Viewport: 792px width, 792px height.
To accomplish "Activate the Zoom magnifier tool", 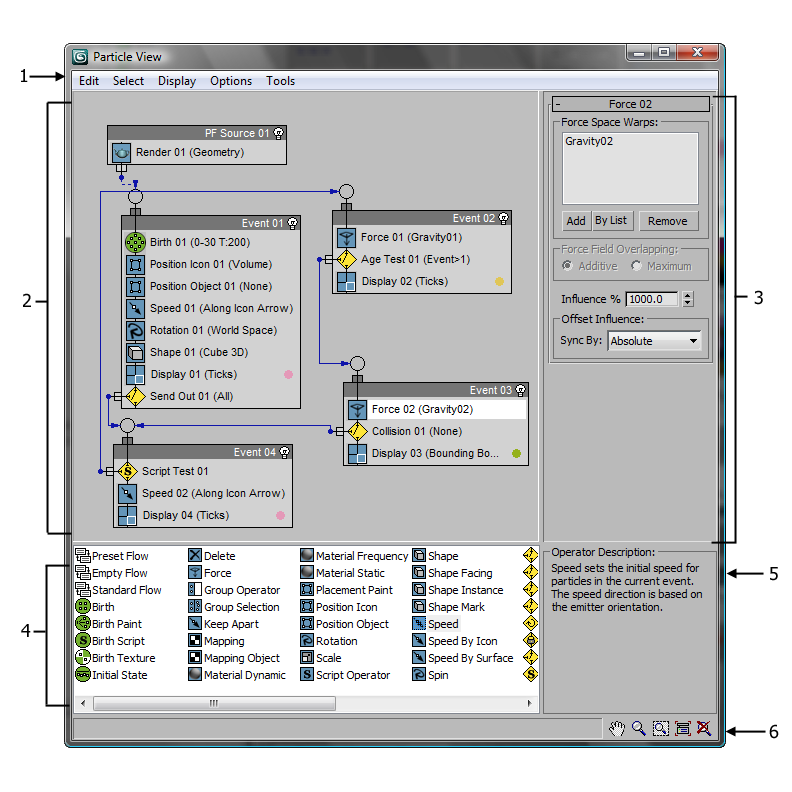I will click(638, 728).
